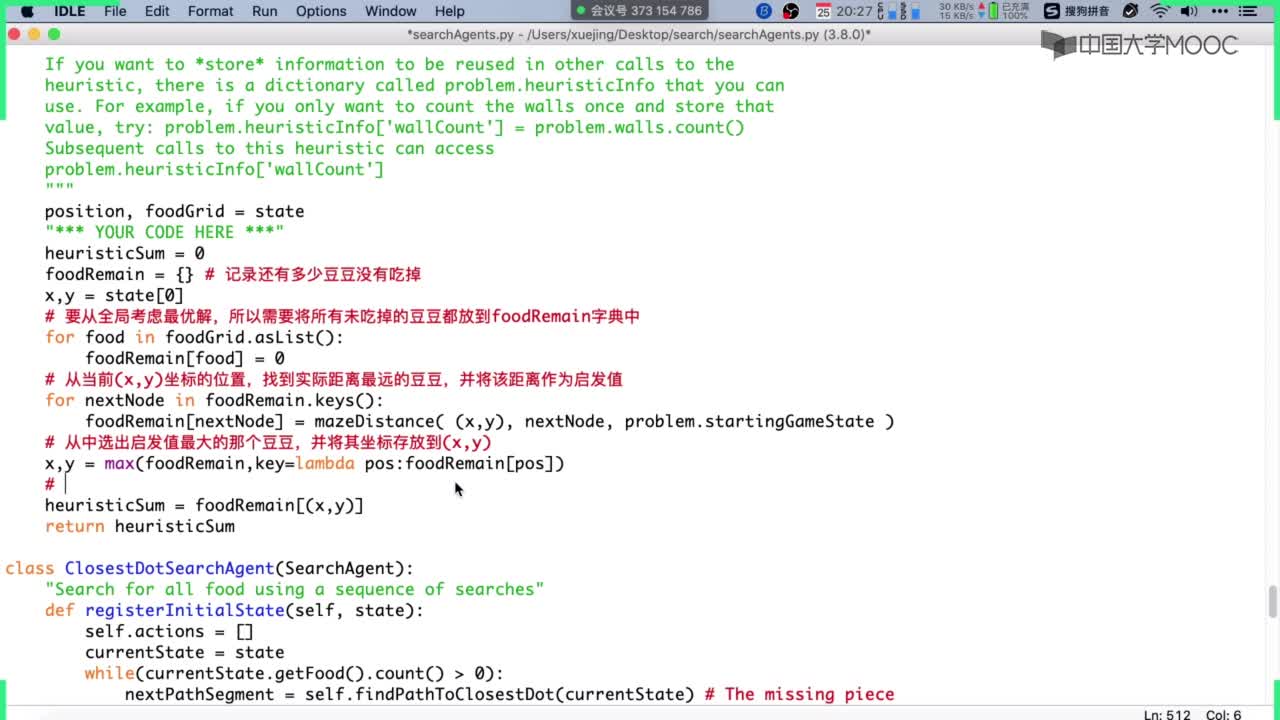This screenshot has height=720, width=1280.
Task: Click the 'def registerInitialState' line
Action: pyautogui.click(x=234, y=610)
